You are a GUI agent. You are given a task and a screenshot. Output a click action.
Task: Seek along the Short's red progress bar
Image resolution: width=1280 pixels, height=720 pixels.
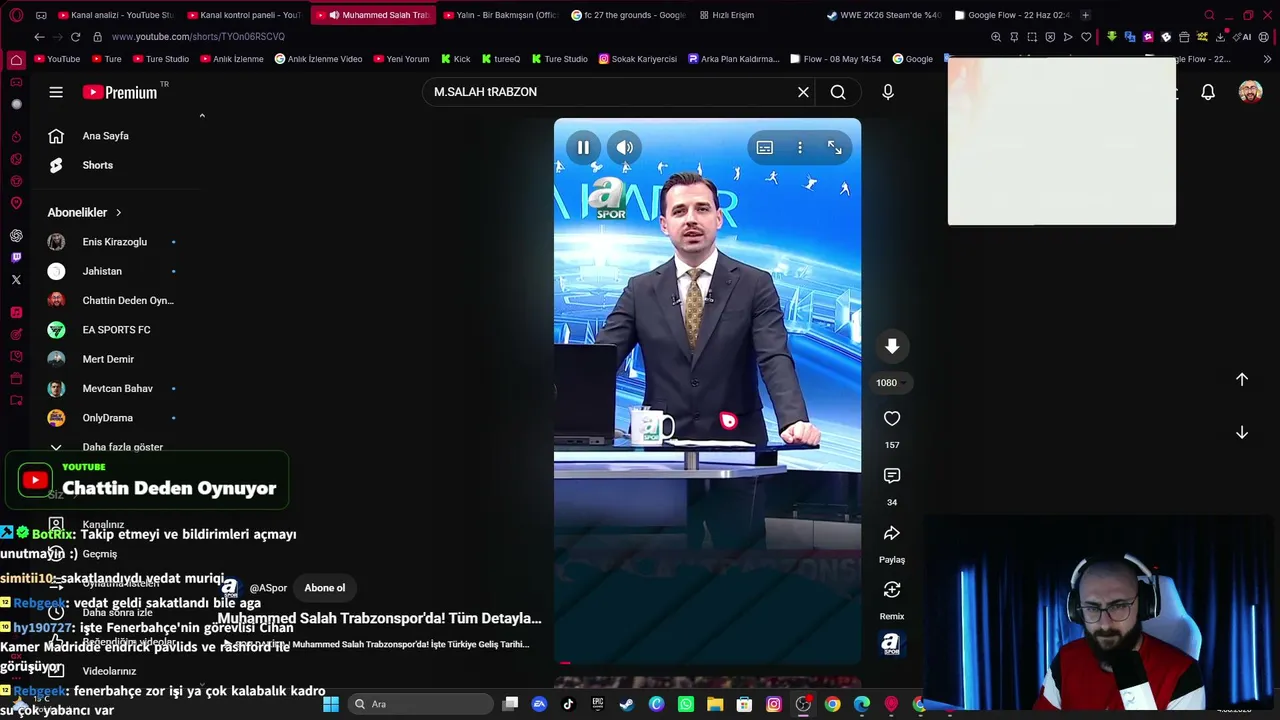[707, 662]
